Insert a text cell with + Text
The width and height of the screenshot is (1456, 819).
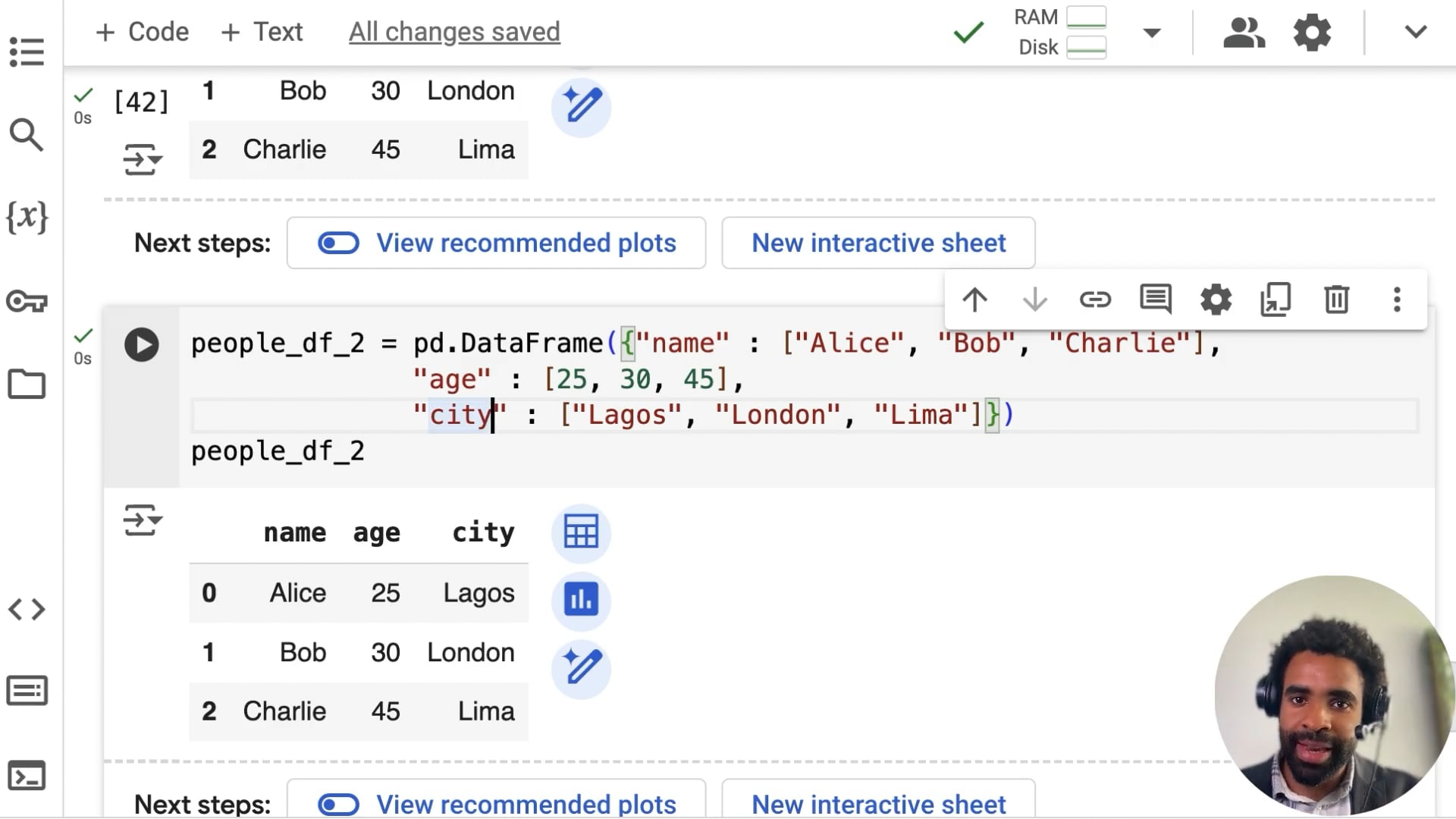[261, 32]
